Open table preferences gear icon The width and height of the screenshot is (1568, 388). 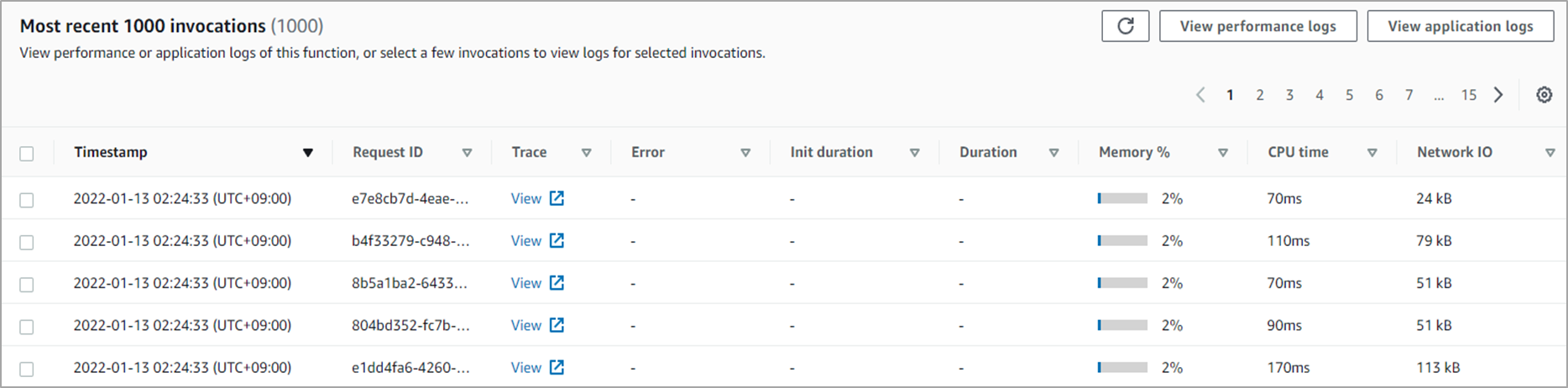point(1544,95)
